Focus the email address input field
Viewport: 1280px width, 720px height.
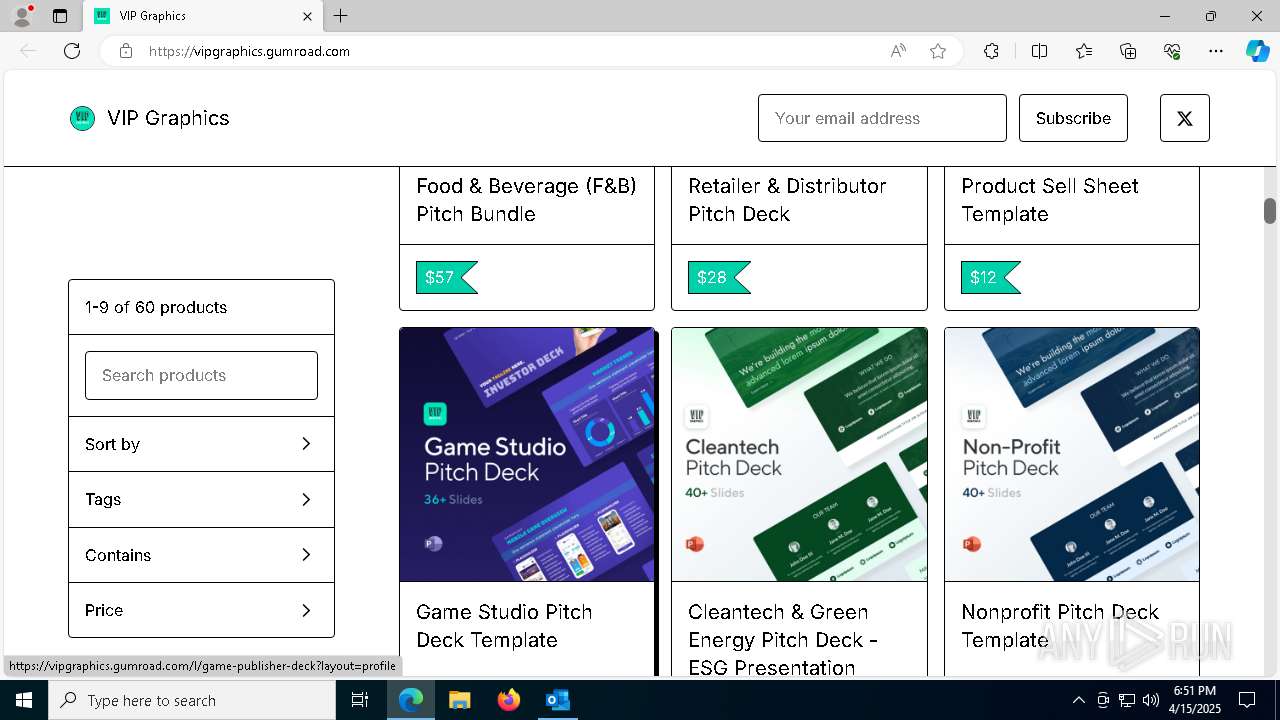[882, 118]
